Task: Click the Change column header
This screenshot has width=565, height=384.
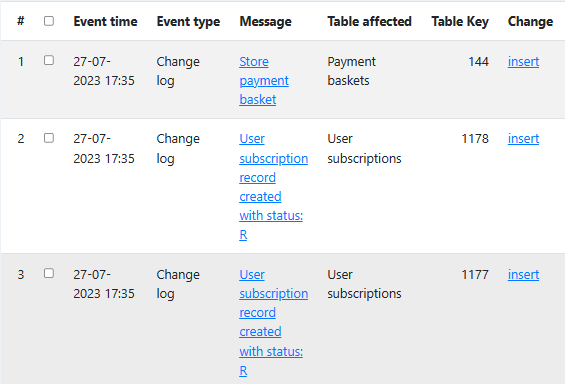Action: 530,22
